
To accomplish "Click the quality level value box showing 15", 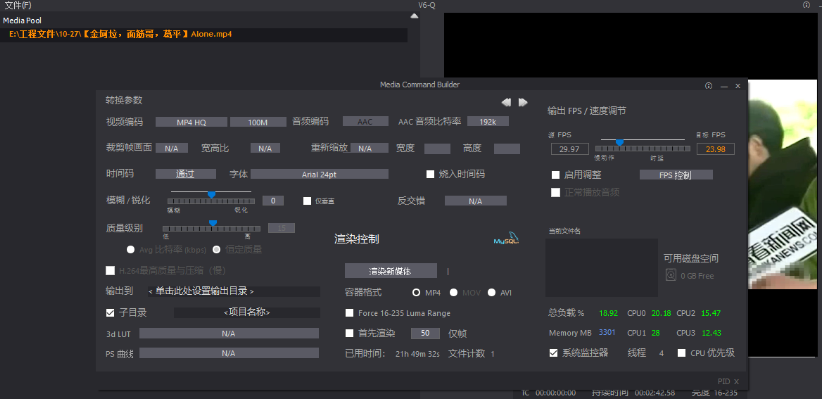I will (x=282, y=228).
